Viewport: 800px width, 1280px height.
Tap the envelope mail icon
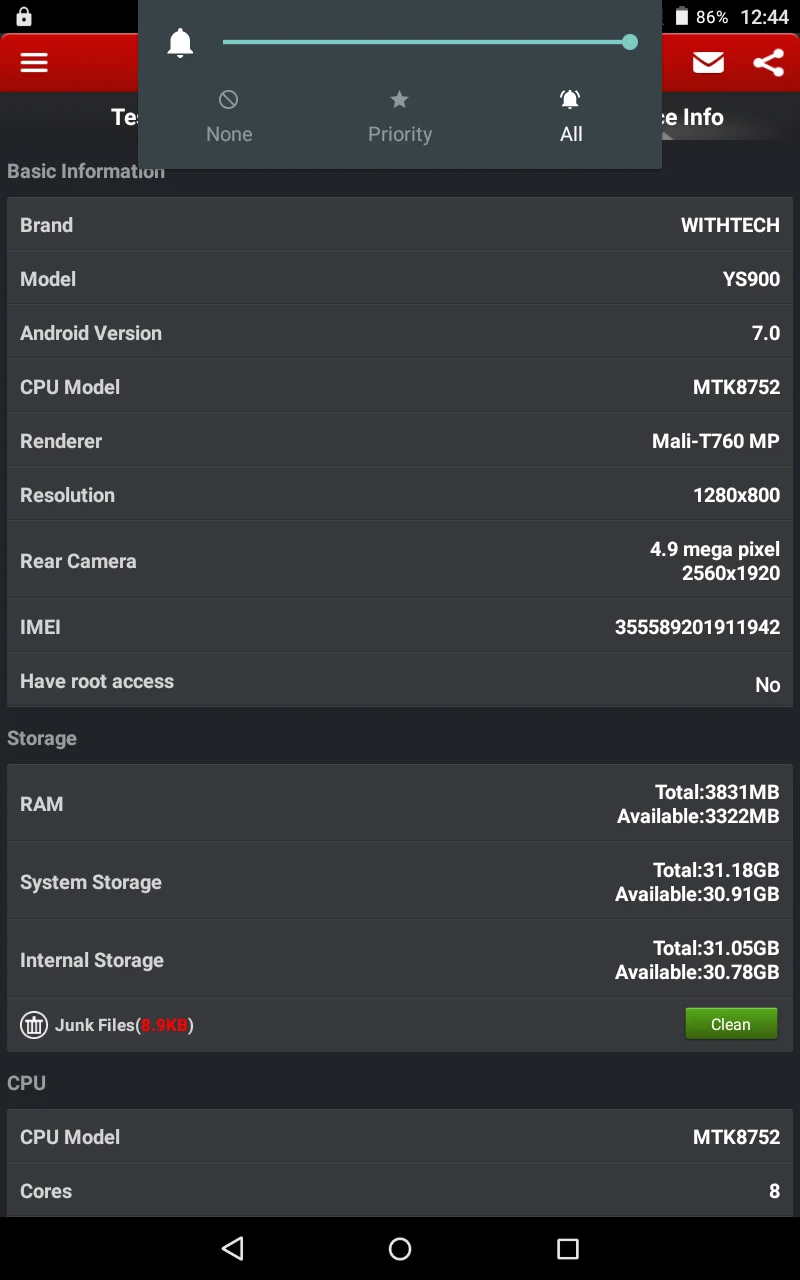(x=708, y=63)
